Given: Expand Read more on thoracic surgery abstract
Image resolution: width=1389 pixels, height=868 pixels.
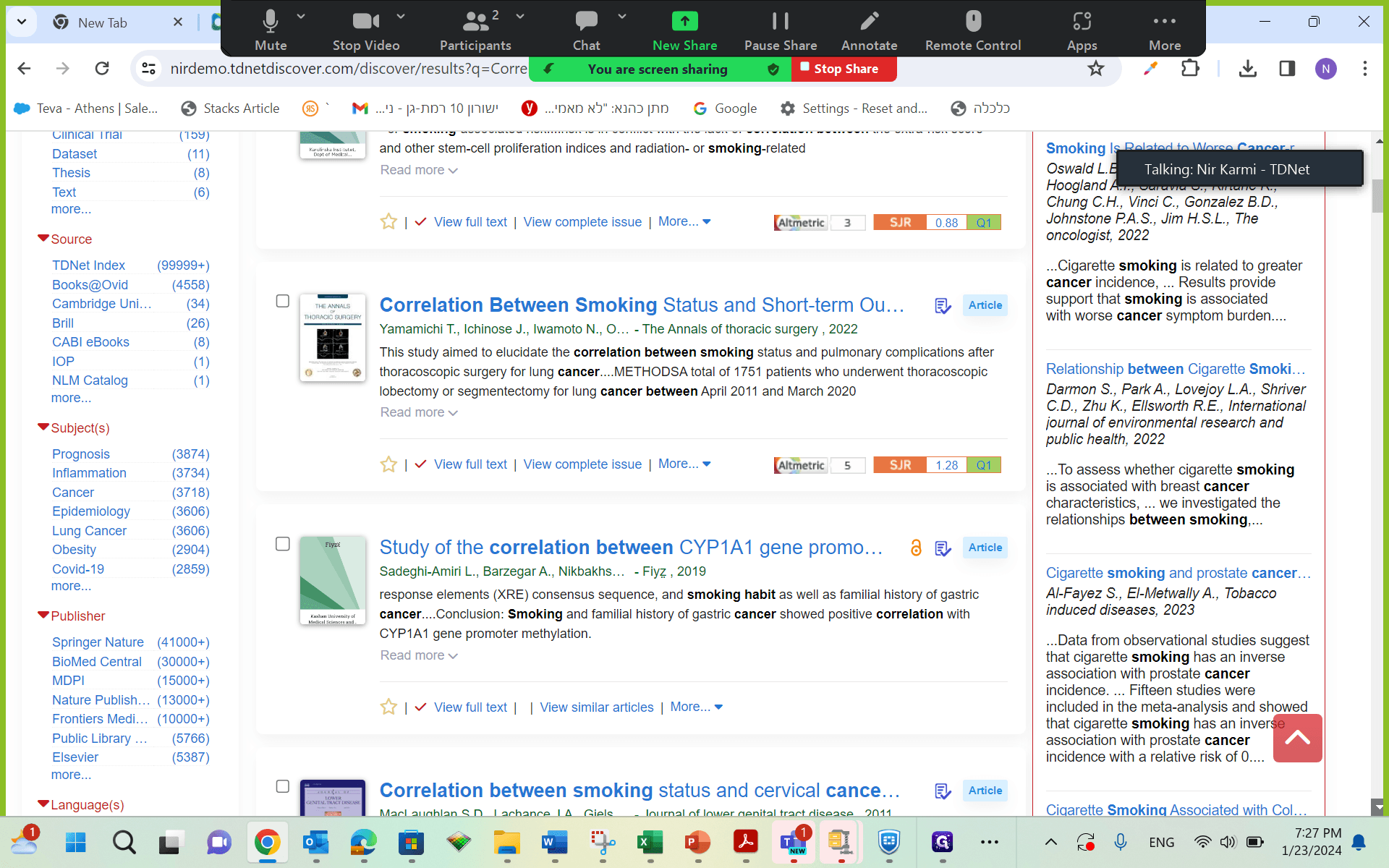Looking at the screenshot, I should click(419, 412).
